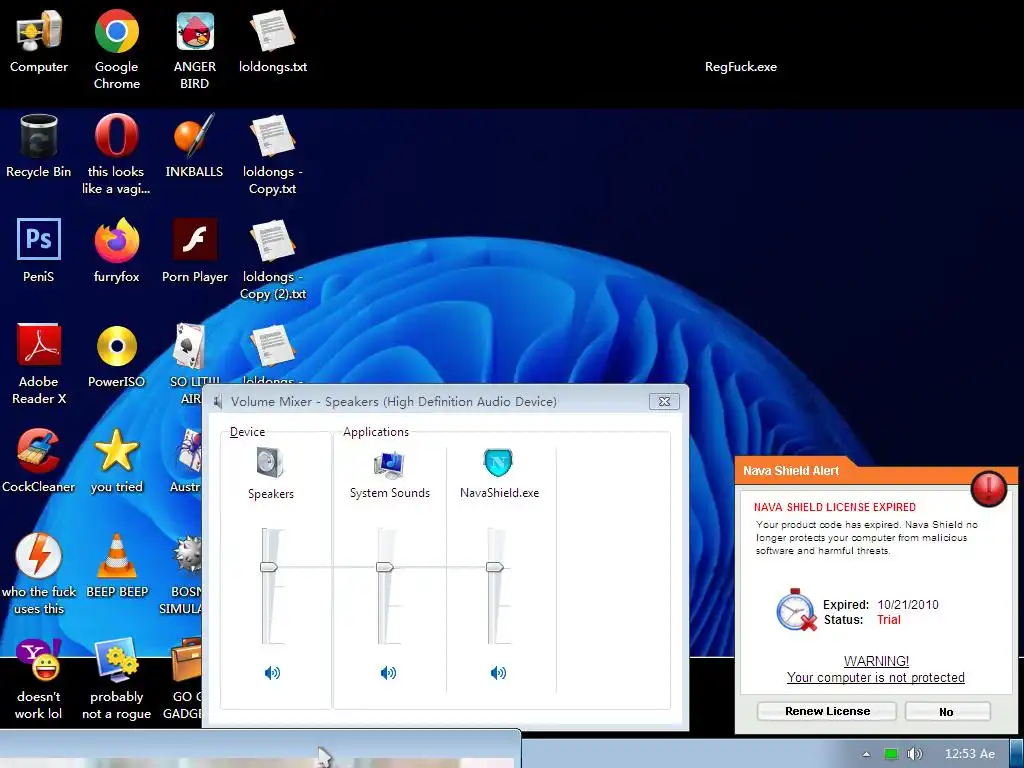Click the WARNING! link in alert

click(876, 661)
